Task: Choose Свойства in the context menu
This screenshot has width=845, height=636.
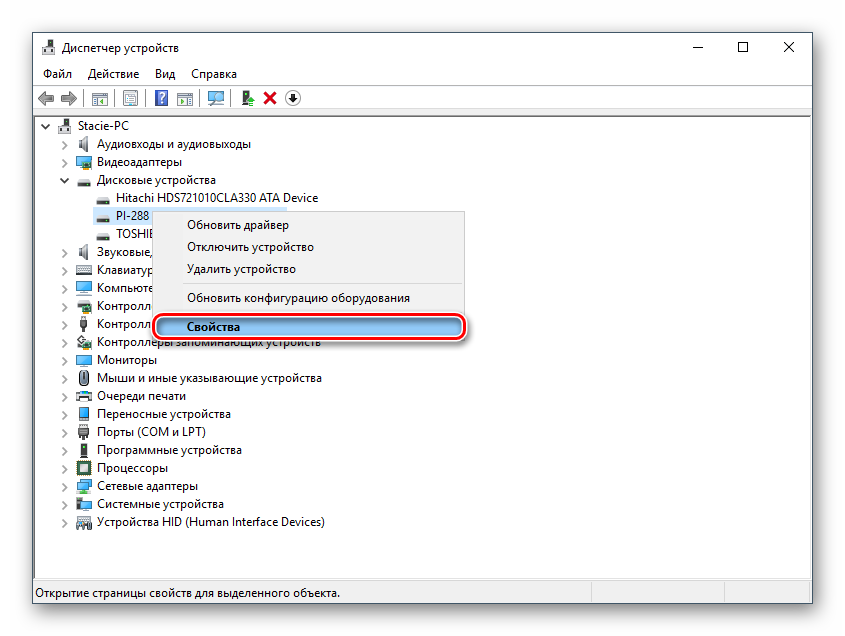Action: (x=213, y=326)
